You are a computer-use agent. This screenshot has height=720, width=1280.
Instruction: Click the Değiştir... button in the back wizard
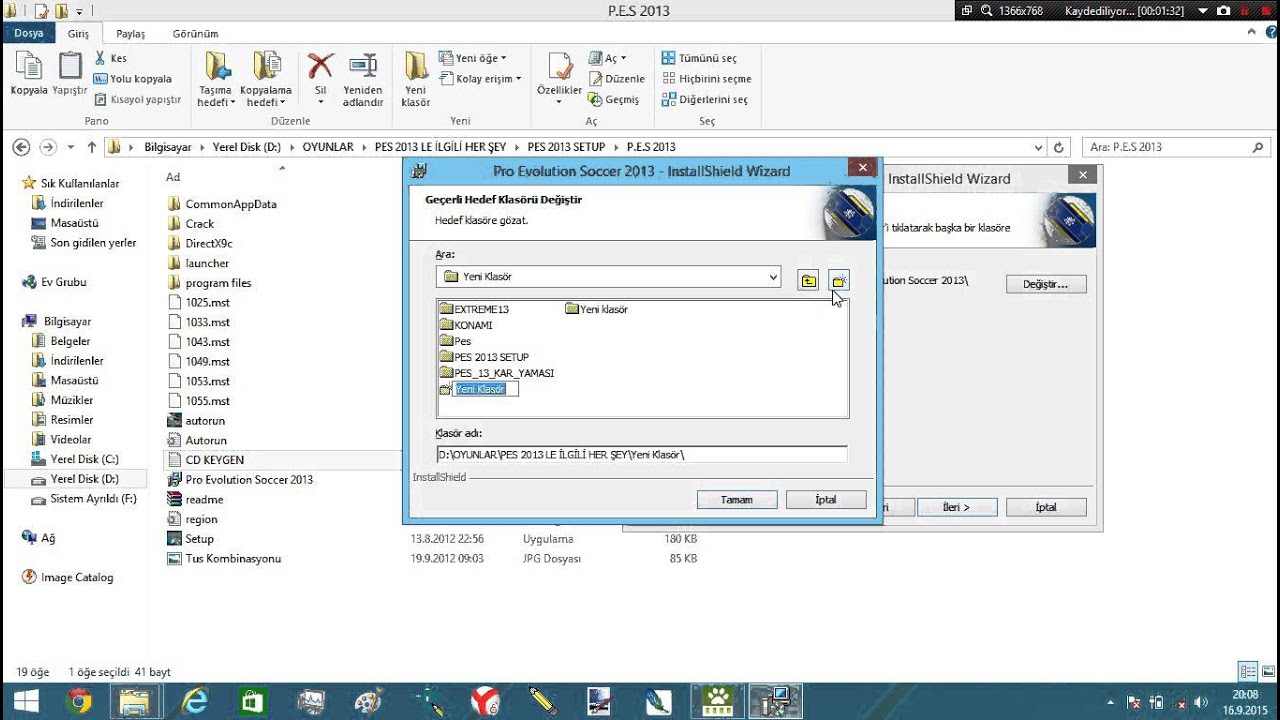point(1046,284)
